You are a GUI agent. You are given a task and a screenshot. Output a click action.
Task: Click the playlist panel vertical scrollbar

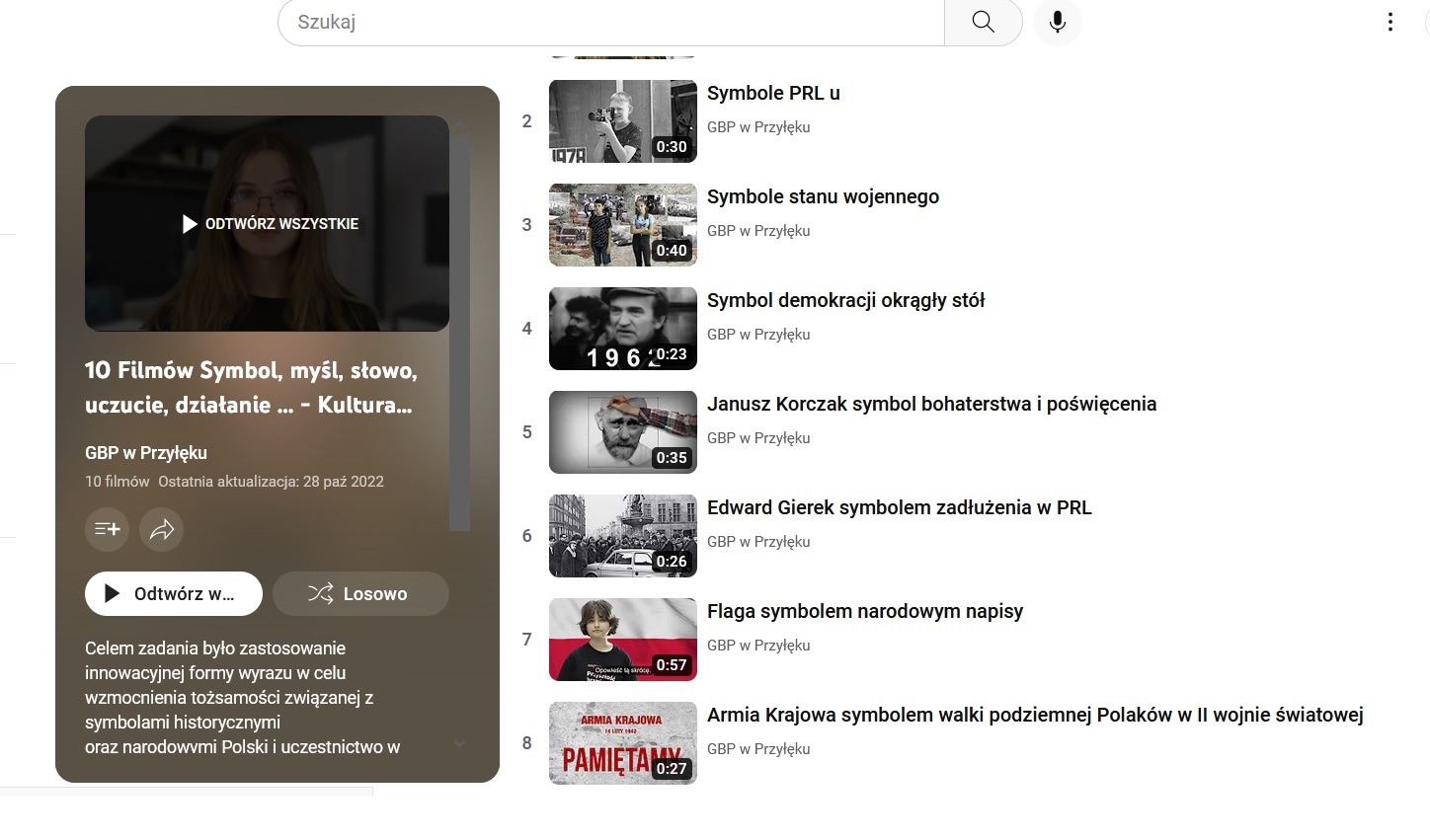459,334
